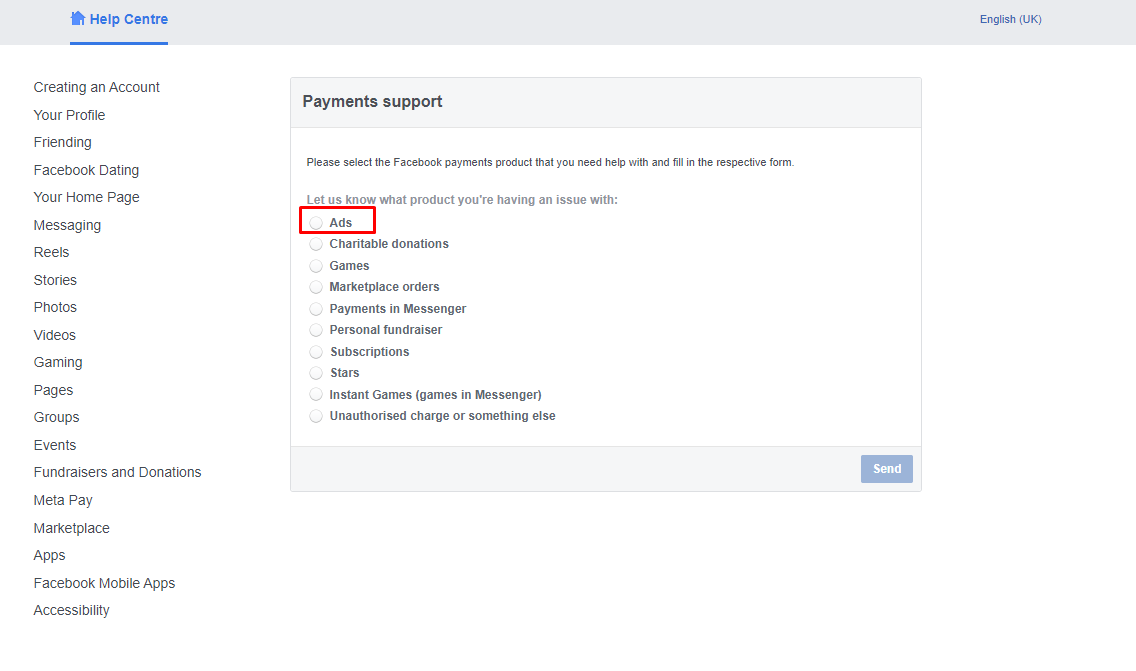This screenshot has height=671, width=1136.
Task: Select Payments in Messenger radio button
Action: (316, 309)
